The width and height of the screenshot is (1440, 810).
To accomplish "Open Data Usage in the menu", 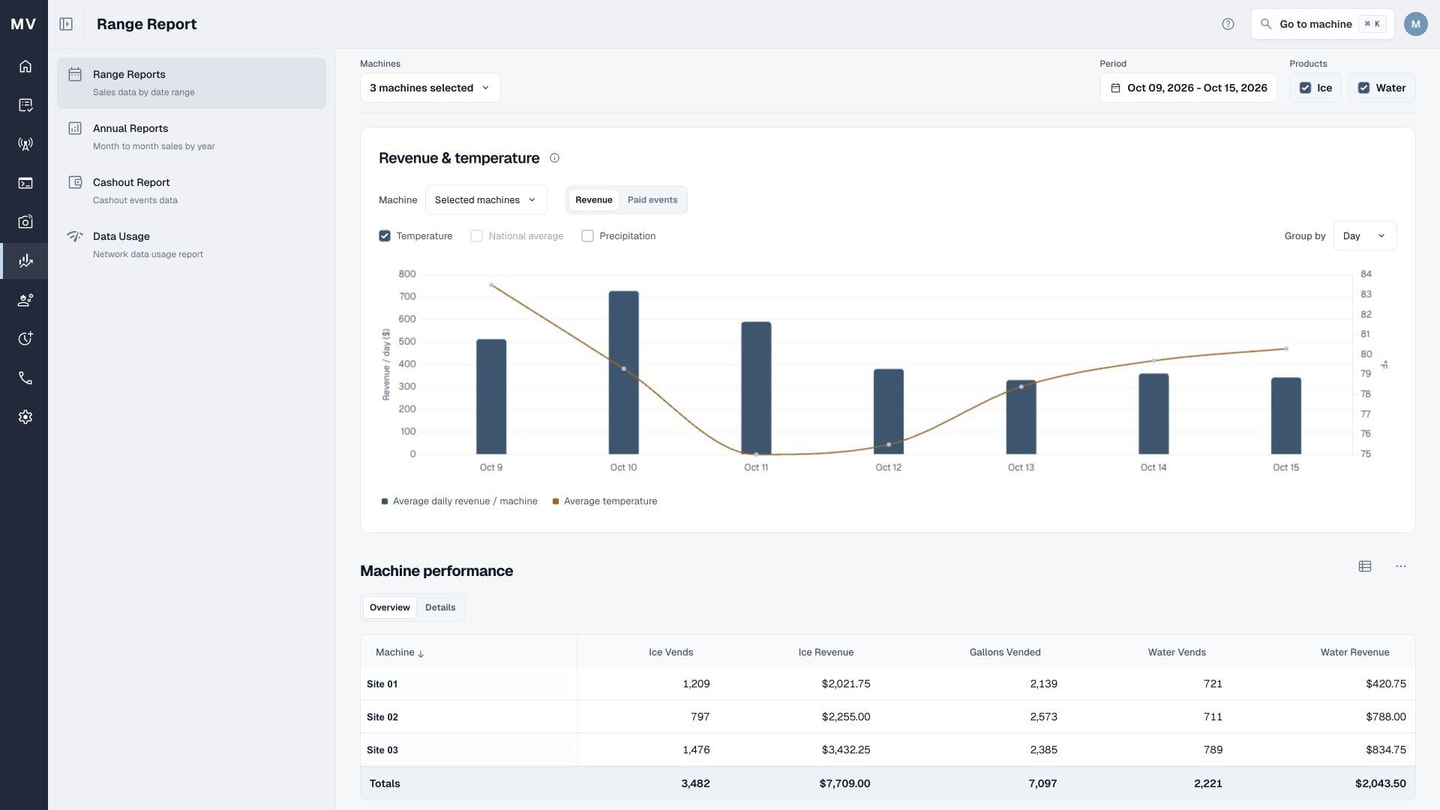I will pyautogui.click(x=191, y=245).
